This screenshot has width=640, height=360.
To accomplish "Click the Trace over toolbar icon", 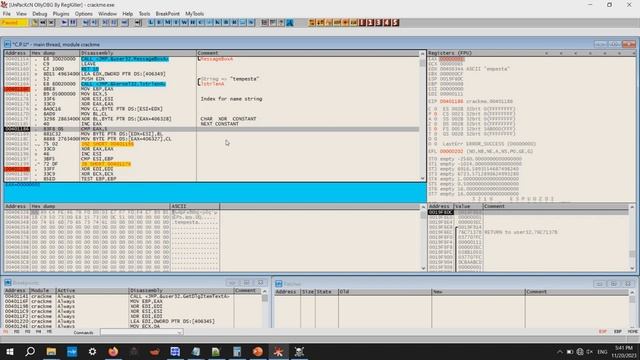I will 114,23.
